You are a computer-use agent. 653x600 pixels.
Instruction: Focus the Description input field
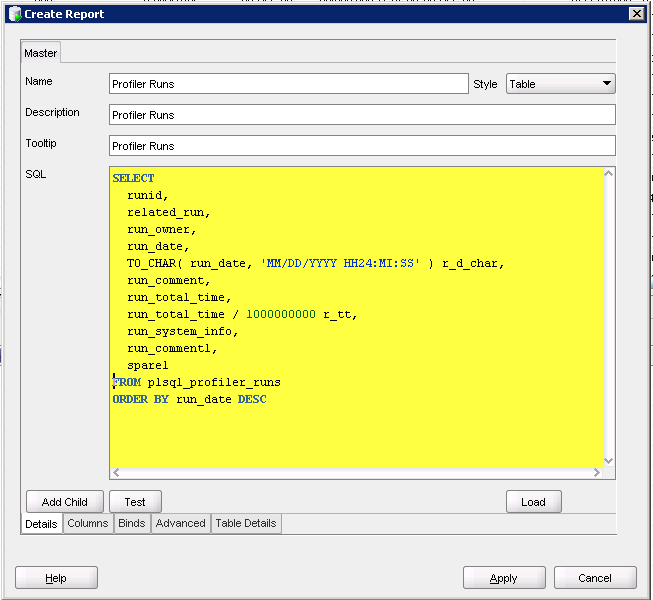click(x=362, y=115)
